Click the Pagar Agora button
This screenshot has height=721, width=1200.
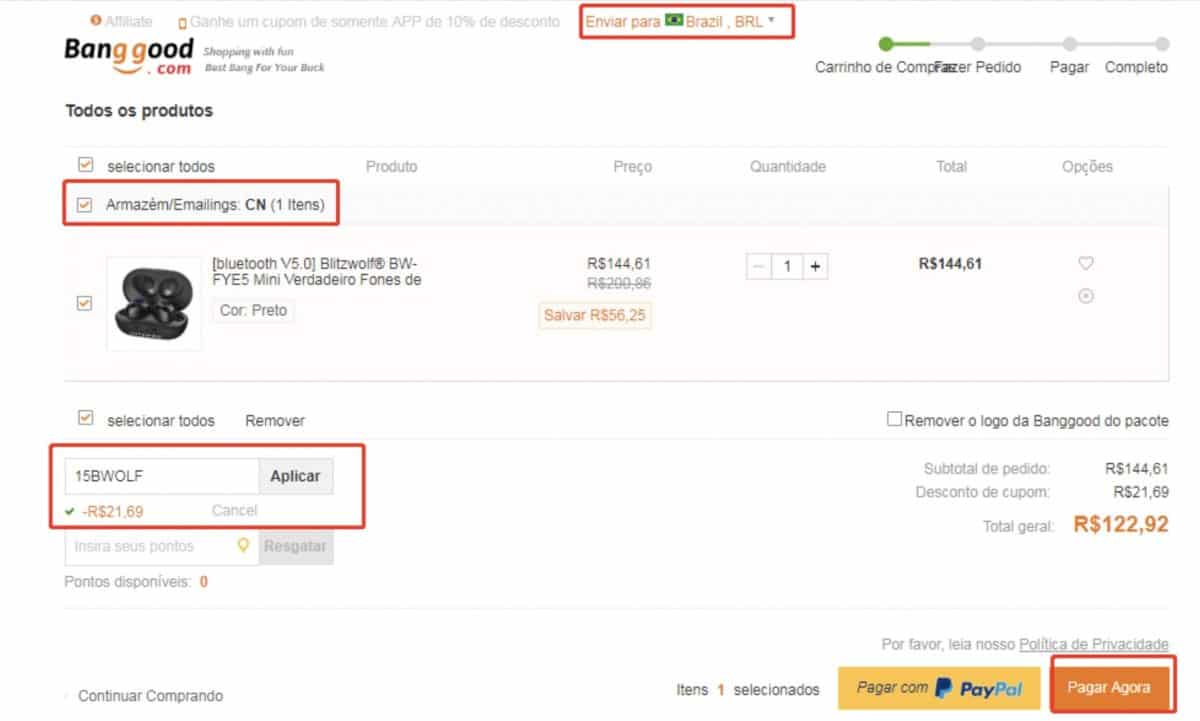[1108, 687]
